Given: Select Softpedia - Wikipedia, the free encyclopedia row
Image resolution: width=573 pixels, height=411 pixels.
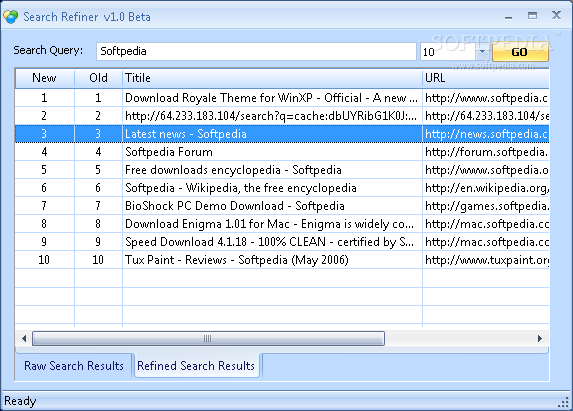Looking at the screenshot, I should coord(282,188).
